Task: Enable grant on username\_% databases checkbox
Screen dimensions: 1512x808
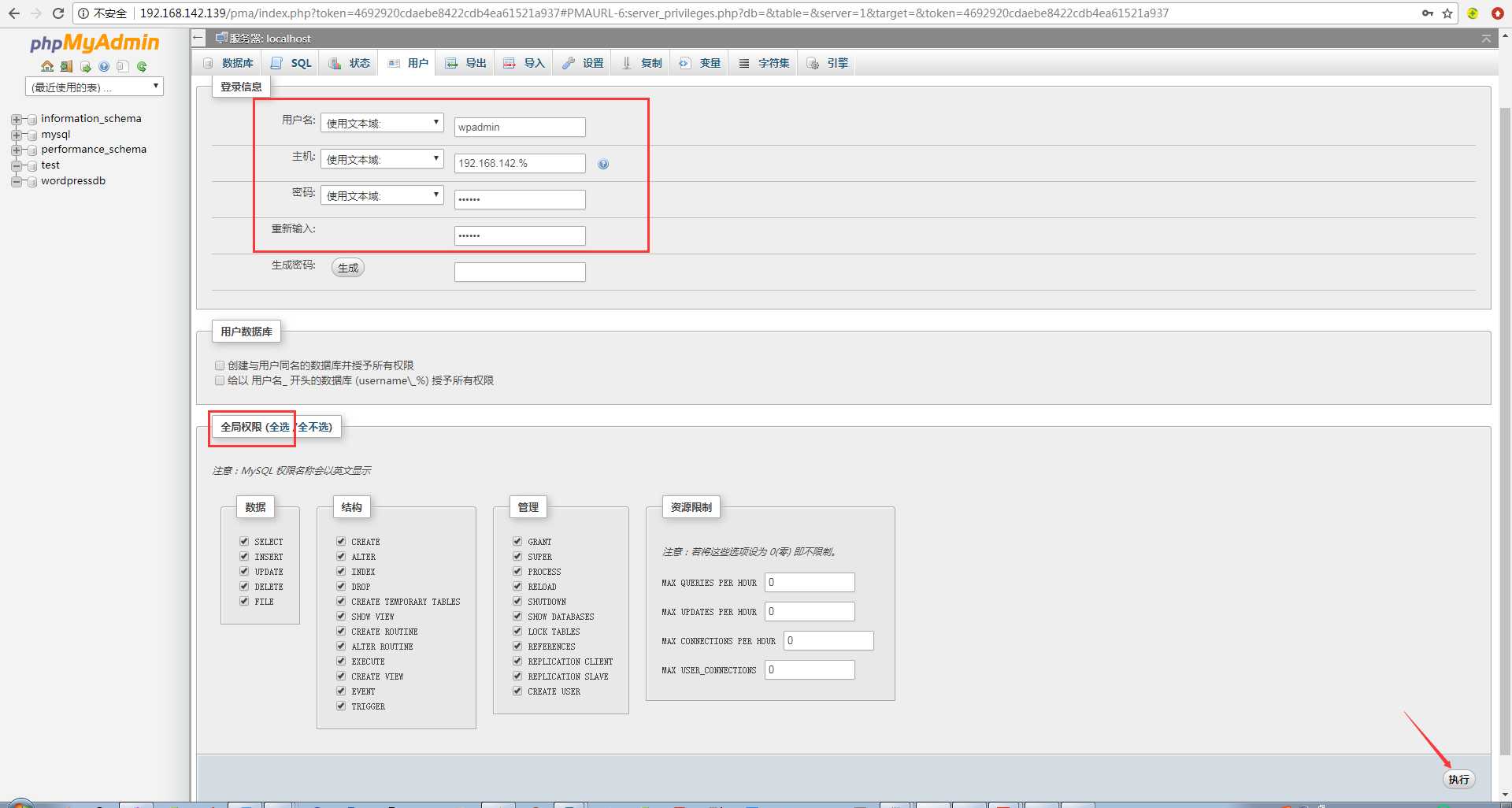Action: 220,380
